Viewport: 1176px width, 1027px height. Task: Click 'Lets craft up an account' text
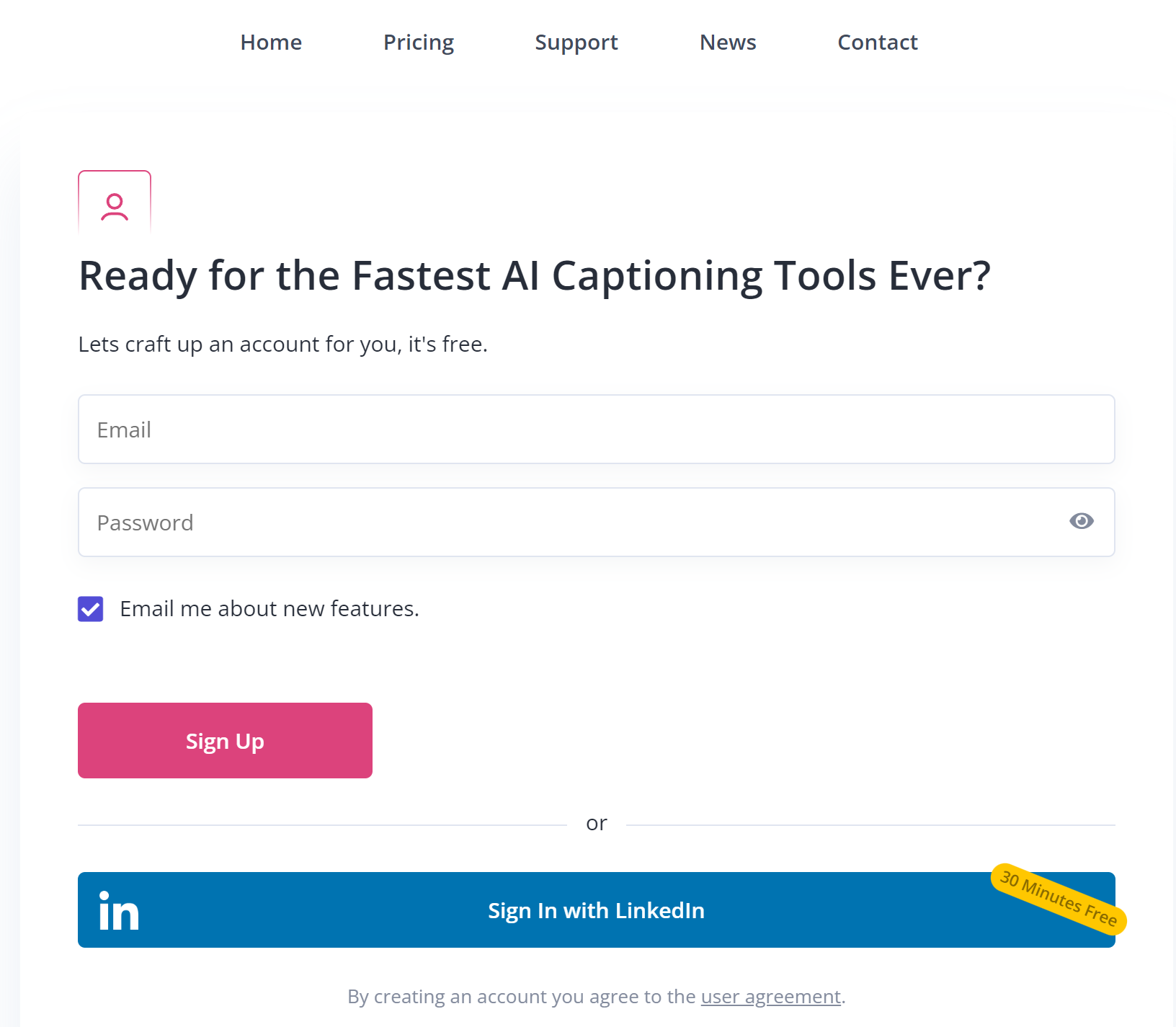tap(199, 344)
